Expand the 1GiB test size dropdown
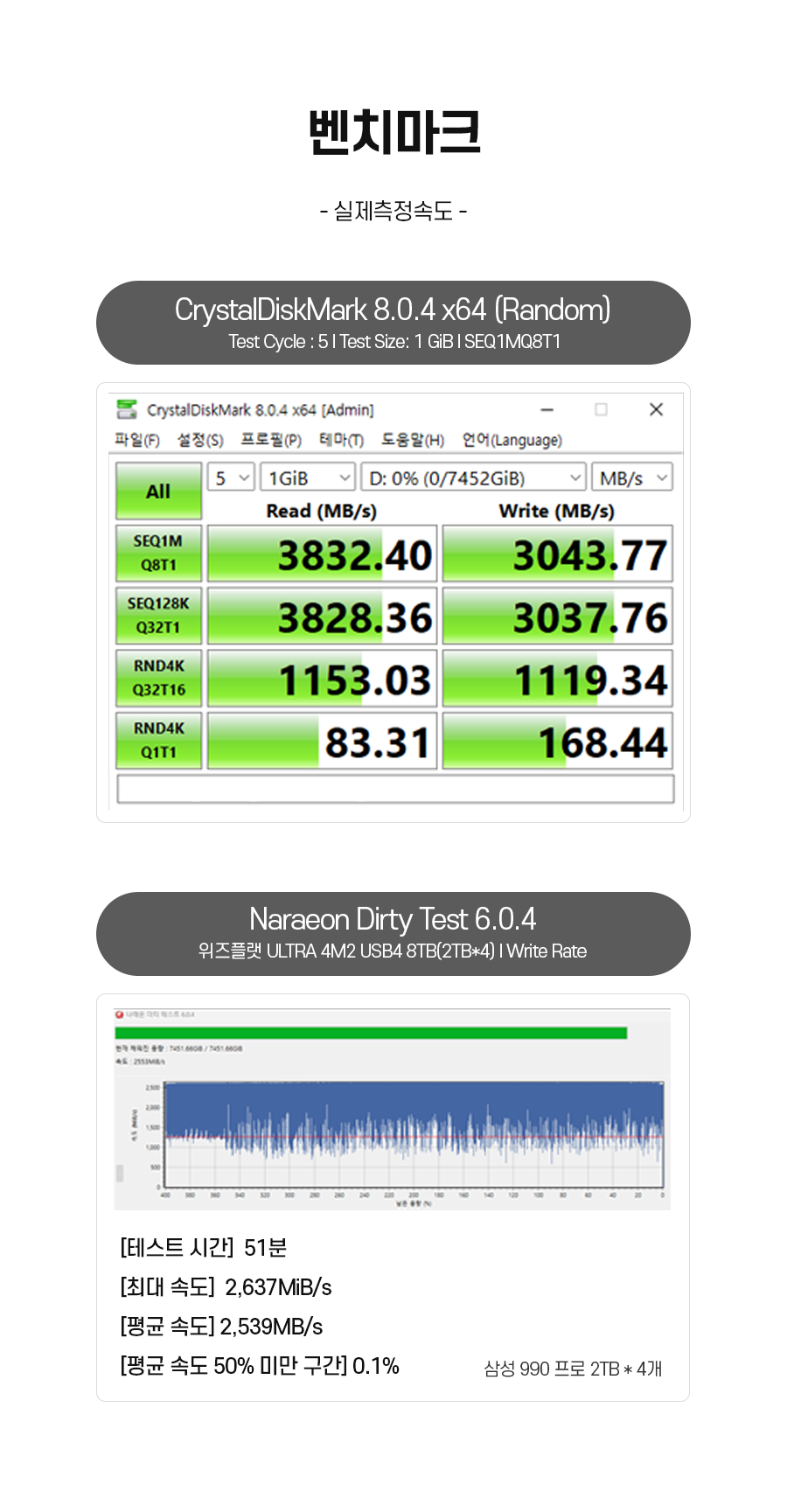Image resolution: width=787 pixels, height=1512 pixels. pos(307,477)
